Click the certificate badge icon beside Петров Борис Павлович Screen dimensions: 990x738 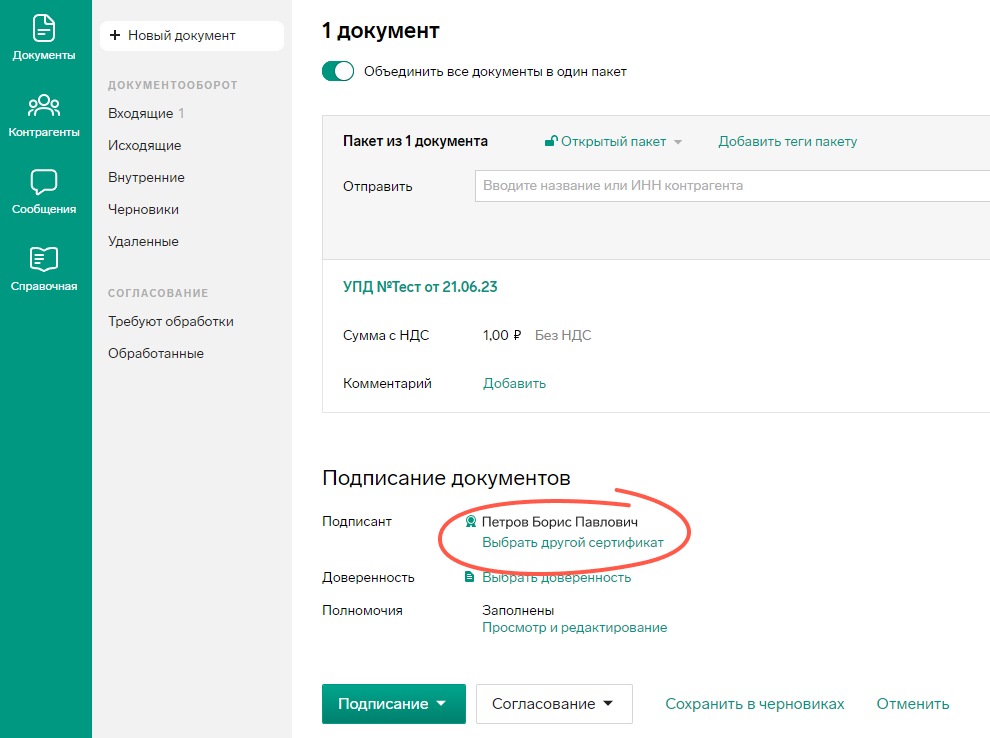[x=470, y=521]
